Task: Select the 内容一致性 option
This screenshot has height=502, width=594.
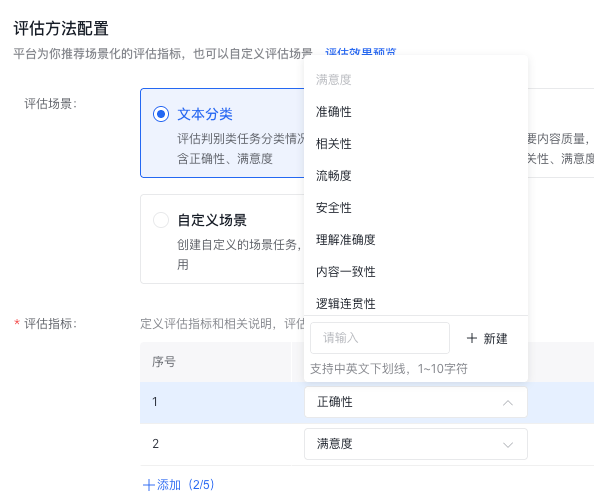Action: pyautogui.click(x=416, y=271)
